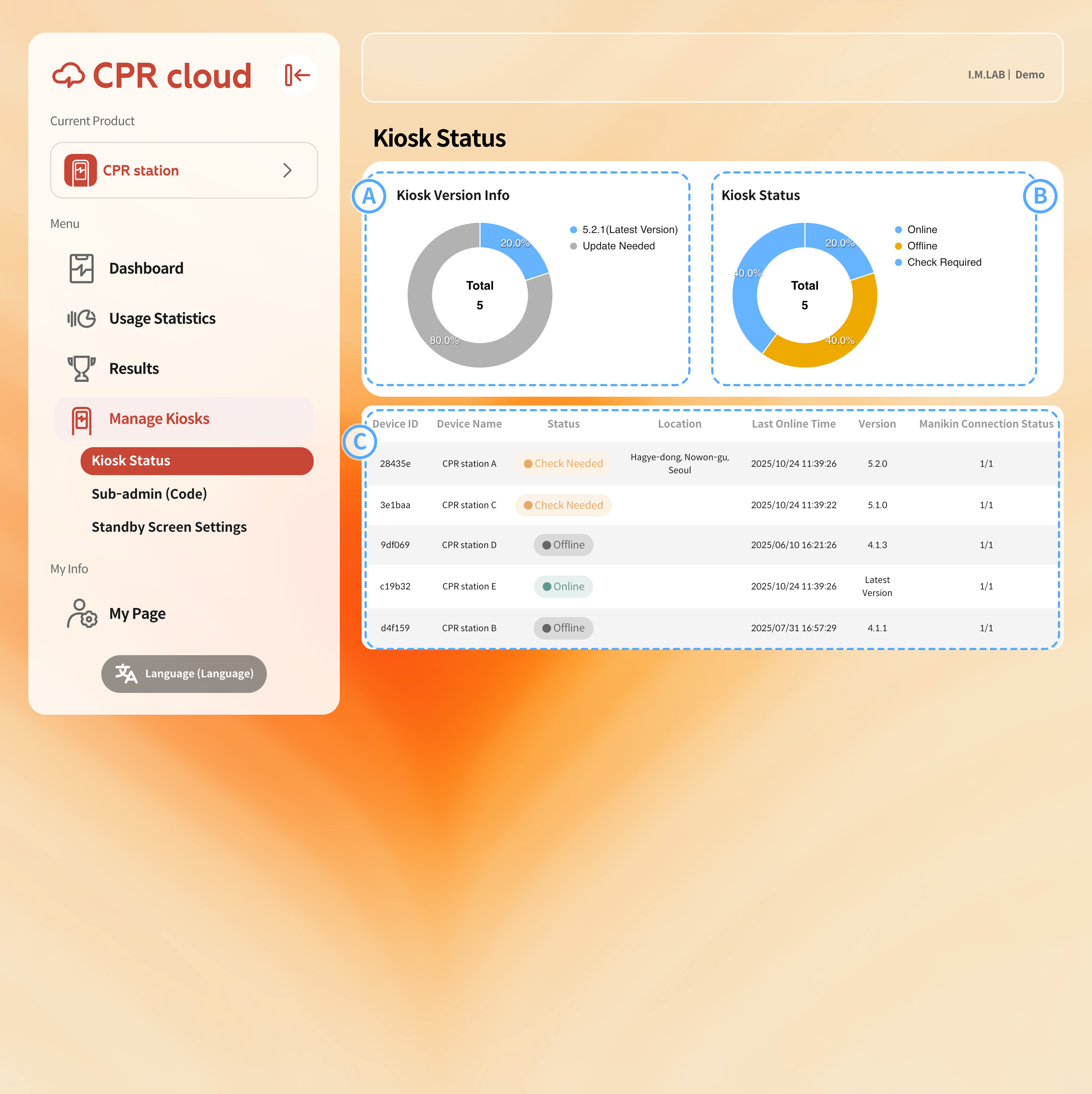Open Dashboard via its clipboard icon
The height and width of the screenshot is (1094, 1092).
click(x=82, y=268)
